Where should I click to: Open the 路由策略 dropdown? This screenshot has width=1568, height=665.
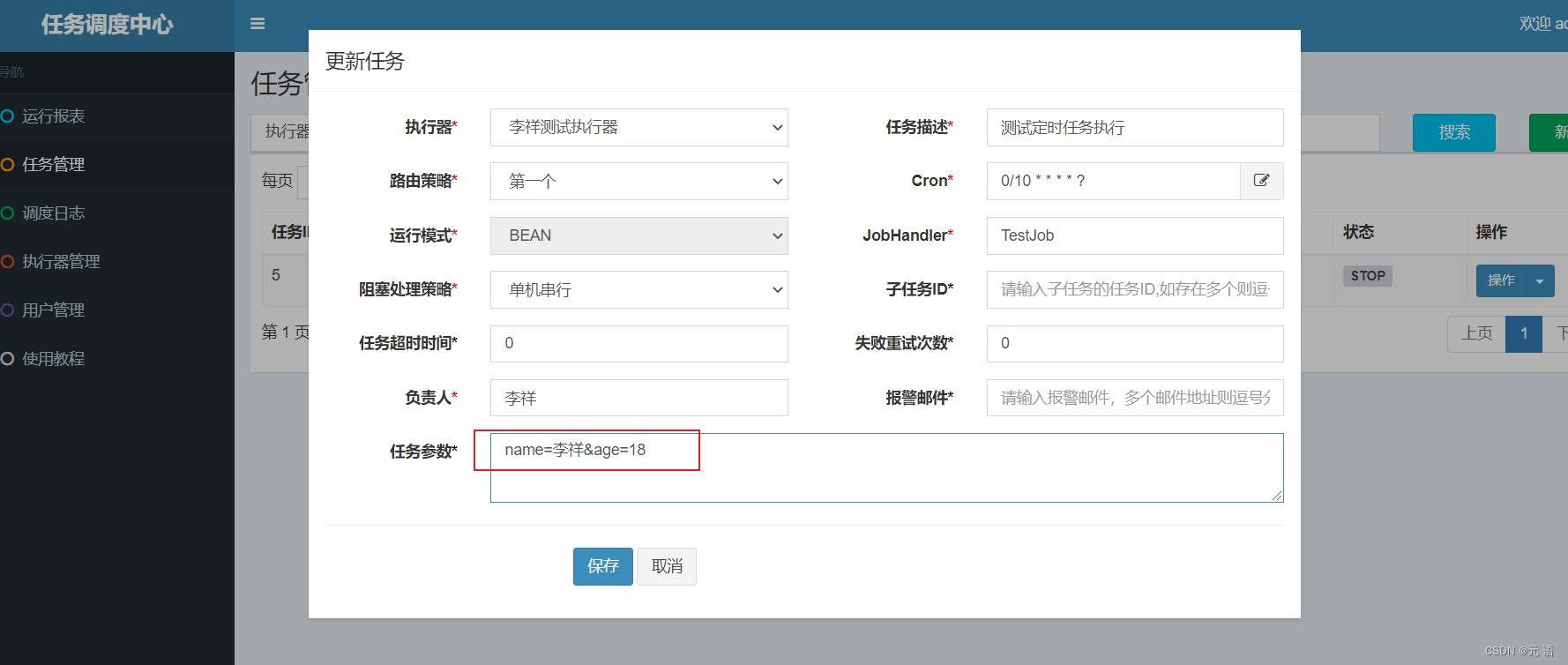(x=639, y=182)
